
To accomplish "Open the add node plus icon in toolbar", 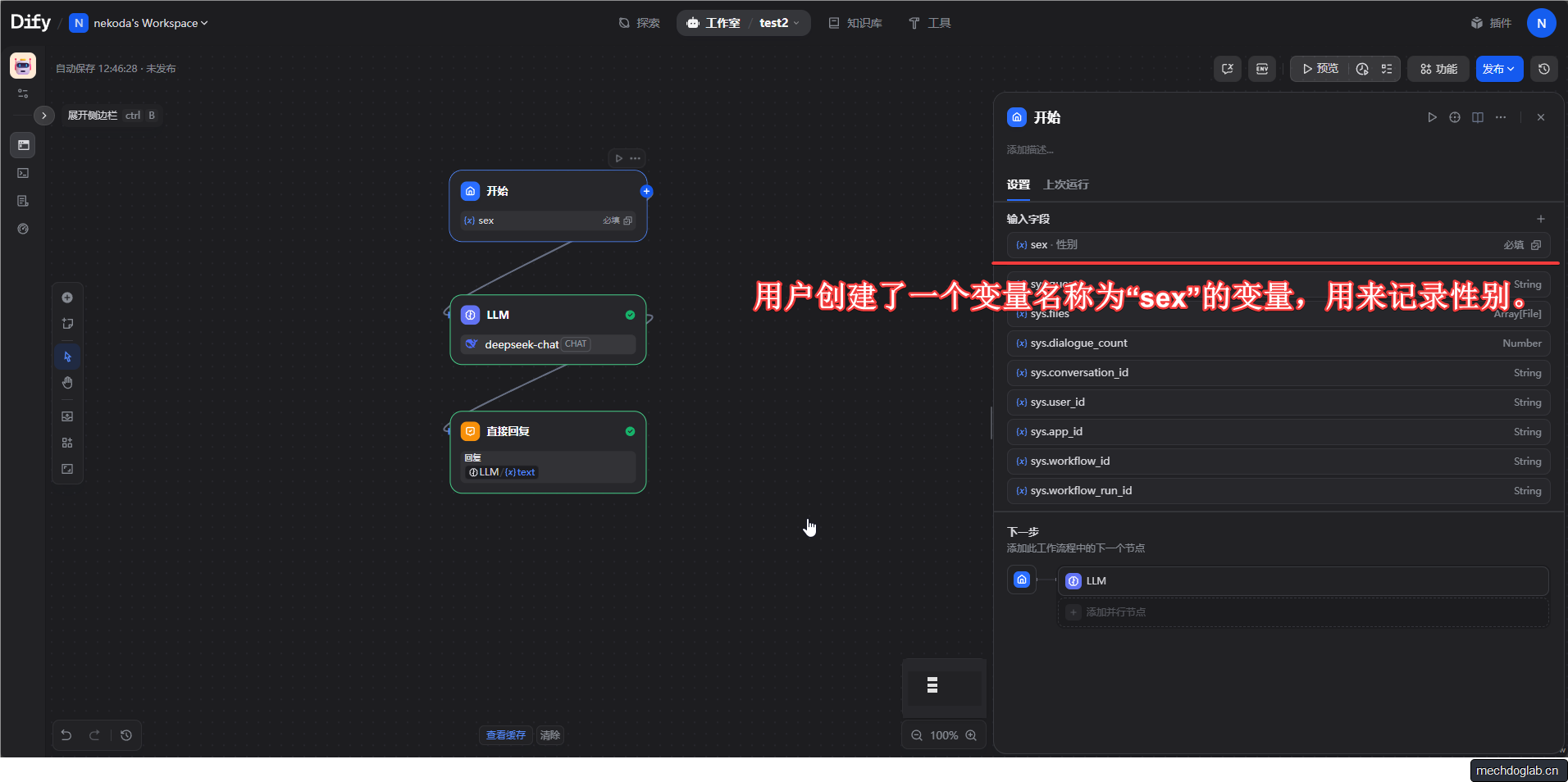I will [x=67, y=298].
